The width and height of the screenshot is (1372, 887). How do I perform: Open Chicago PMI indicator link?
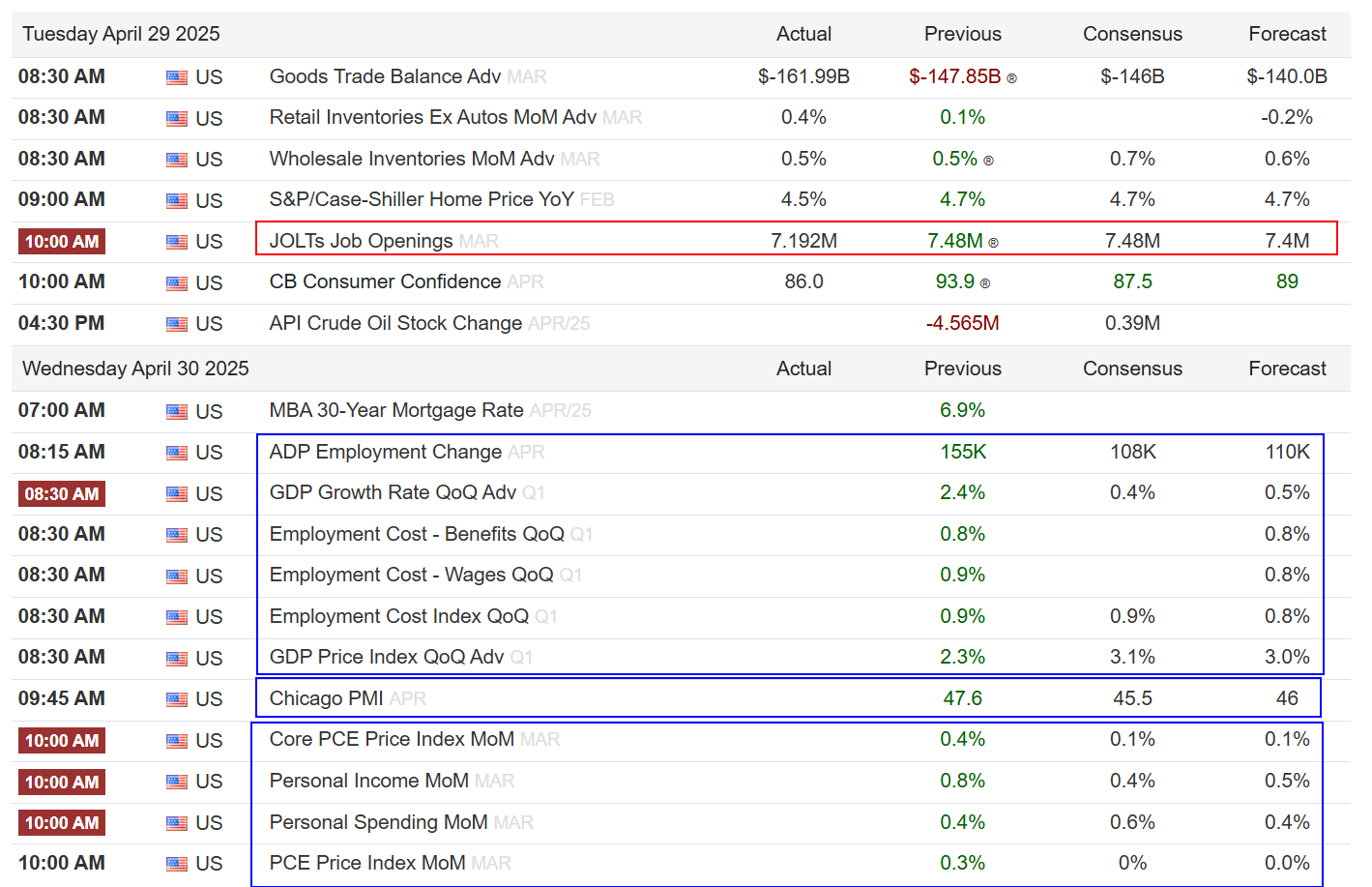click(326, 698)
